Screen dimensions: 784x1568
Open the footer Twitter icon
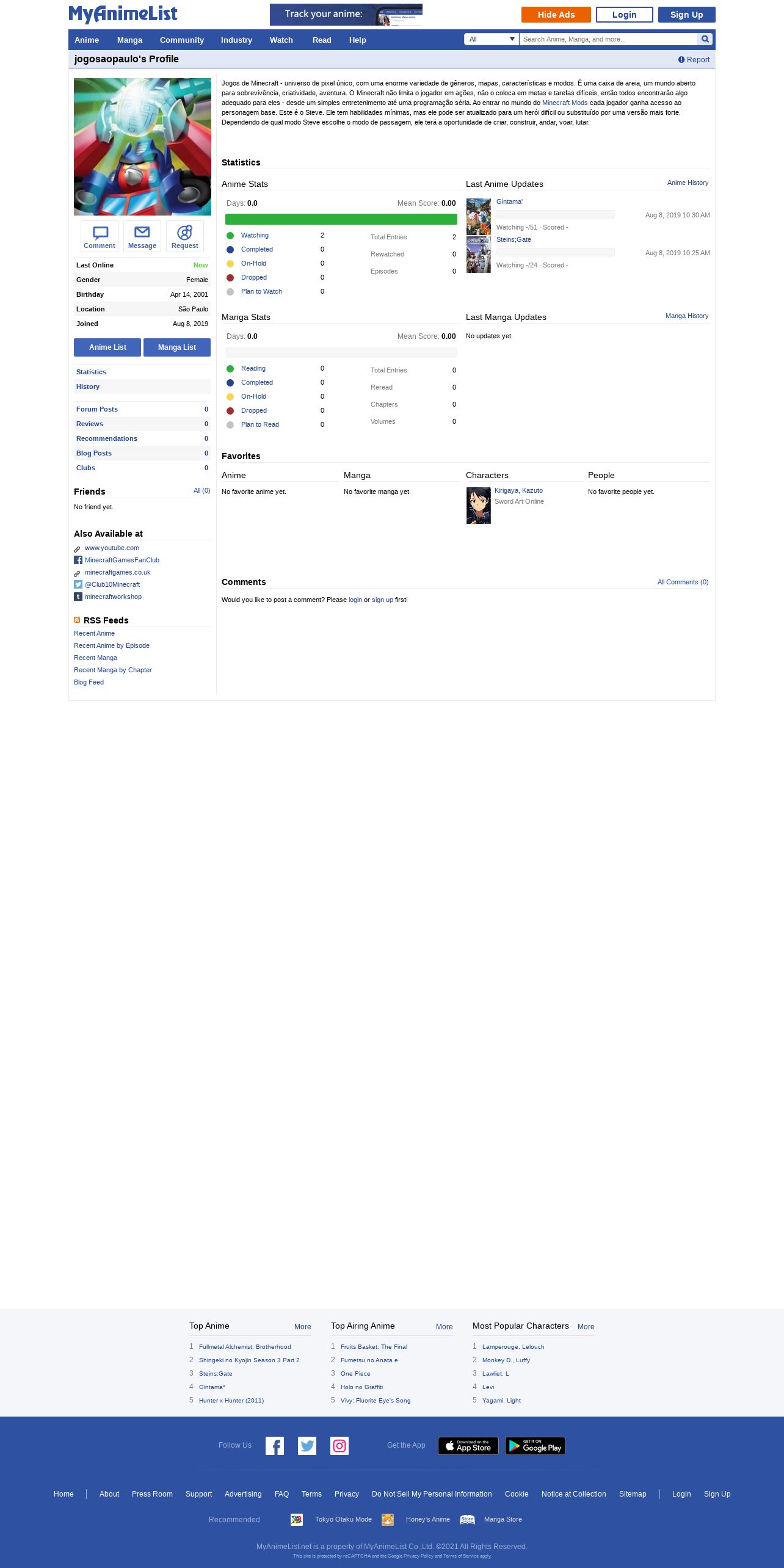pos(307,1446)
